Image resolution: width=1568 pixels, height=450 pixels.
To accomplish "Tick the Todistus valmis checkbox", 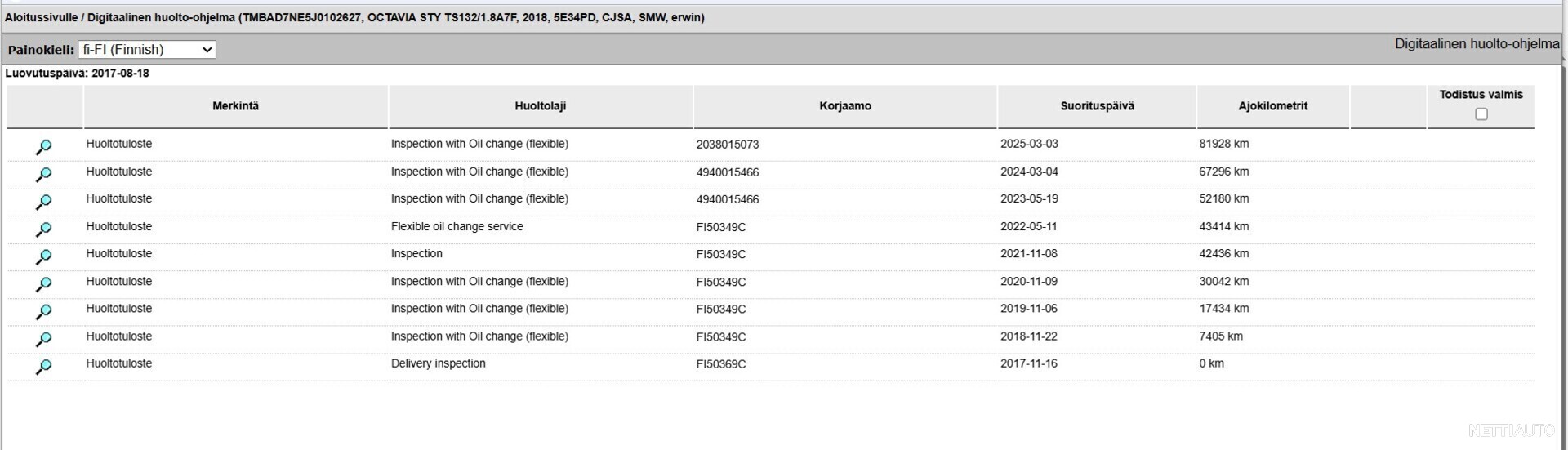I will (1481, 114).
